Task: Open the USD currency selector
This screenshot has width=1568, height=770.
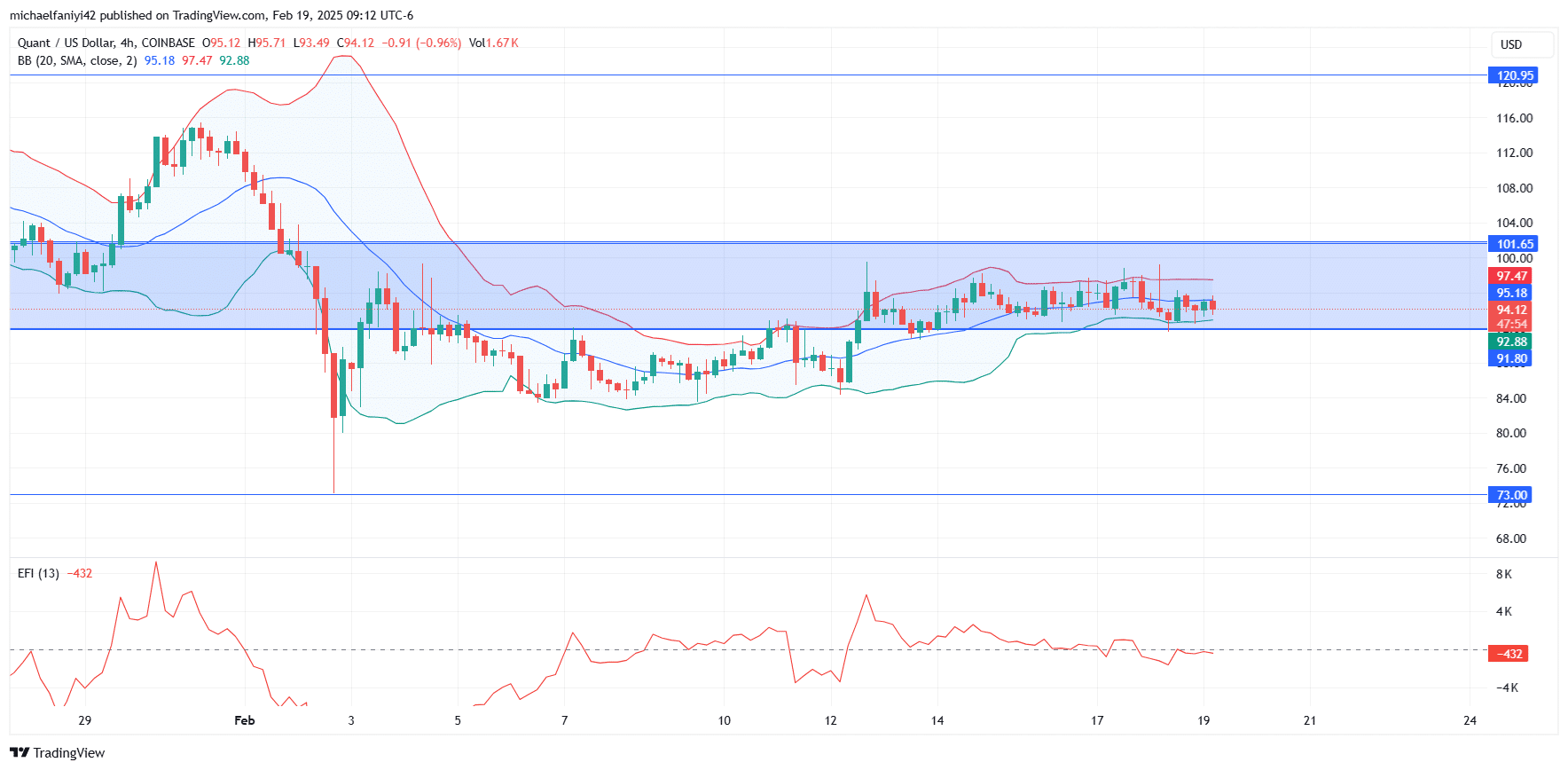Action: tap(1522, 44)
